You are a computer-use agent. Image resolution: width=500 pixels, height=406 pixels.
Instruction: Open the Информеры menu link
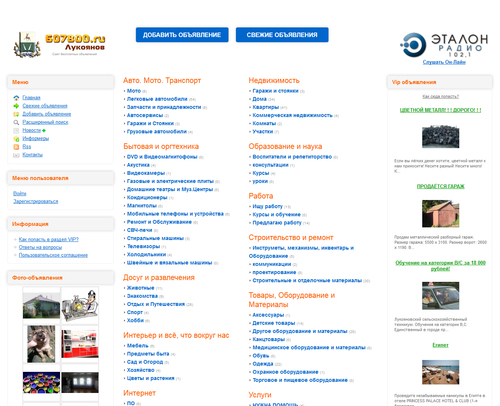coord(36,139)
